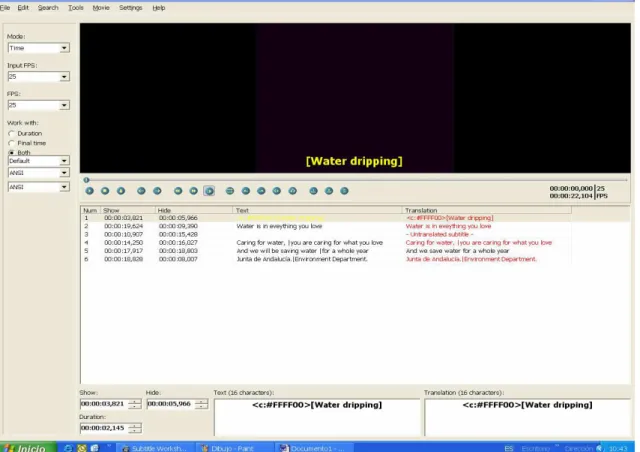Image resolution: width=640 pixels, height=452 pixels.
Task: Open the File menu
Action: 5,8
